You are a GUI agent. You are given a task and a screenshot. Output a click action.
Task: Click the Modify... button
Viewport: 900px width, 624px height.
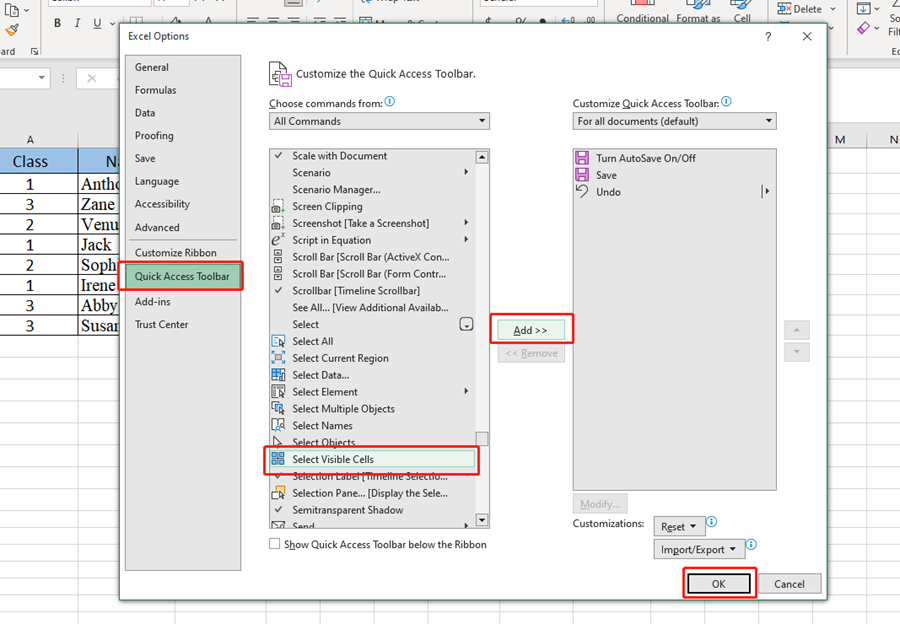[600, 504]
